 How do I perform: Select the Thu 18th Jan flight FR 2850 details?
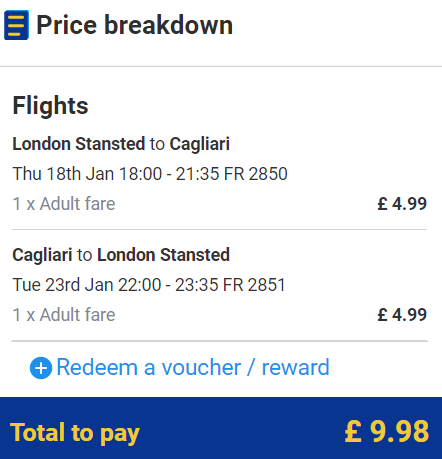[x=150, y=174]
